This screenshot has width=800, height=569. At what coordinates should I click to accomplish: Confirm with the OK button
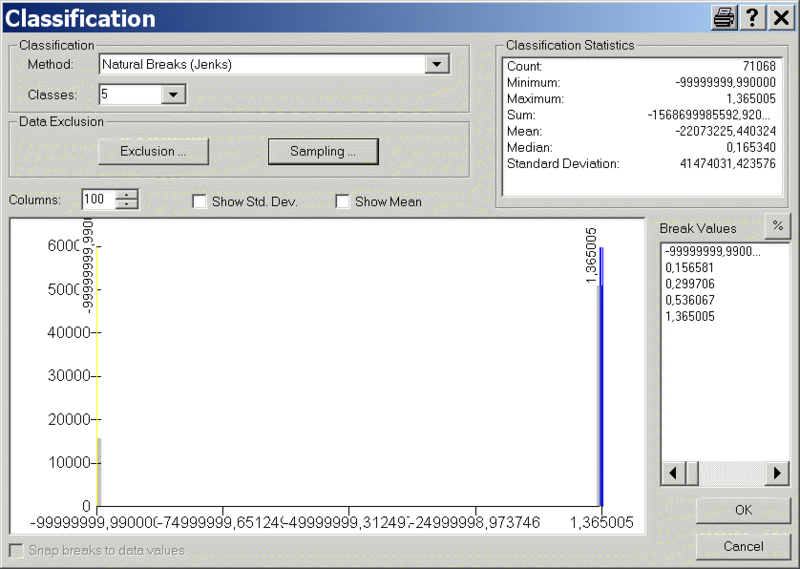click(743, 510)
